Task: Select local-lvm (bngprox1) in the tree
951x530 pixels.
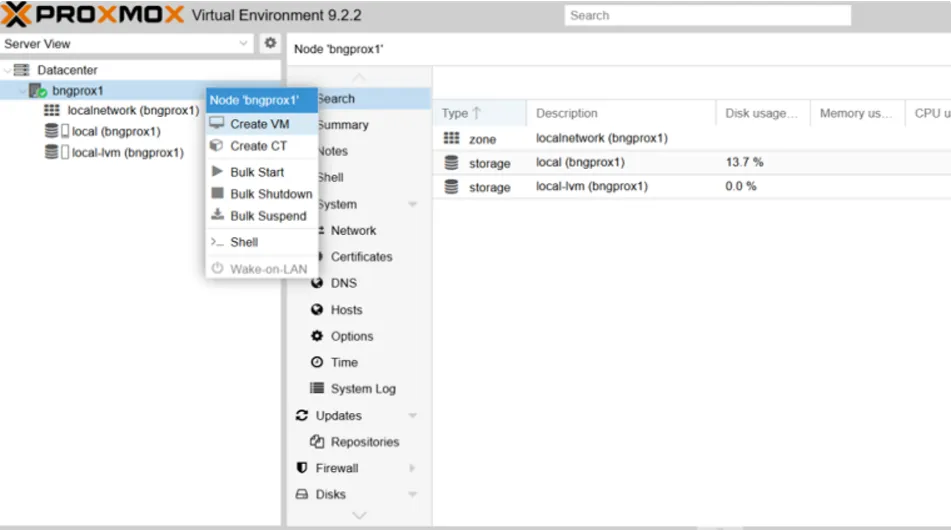Action: click(x=127, y=152)
